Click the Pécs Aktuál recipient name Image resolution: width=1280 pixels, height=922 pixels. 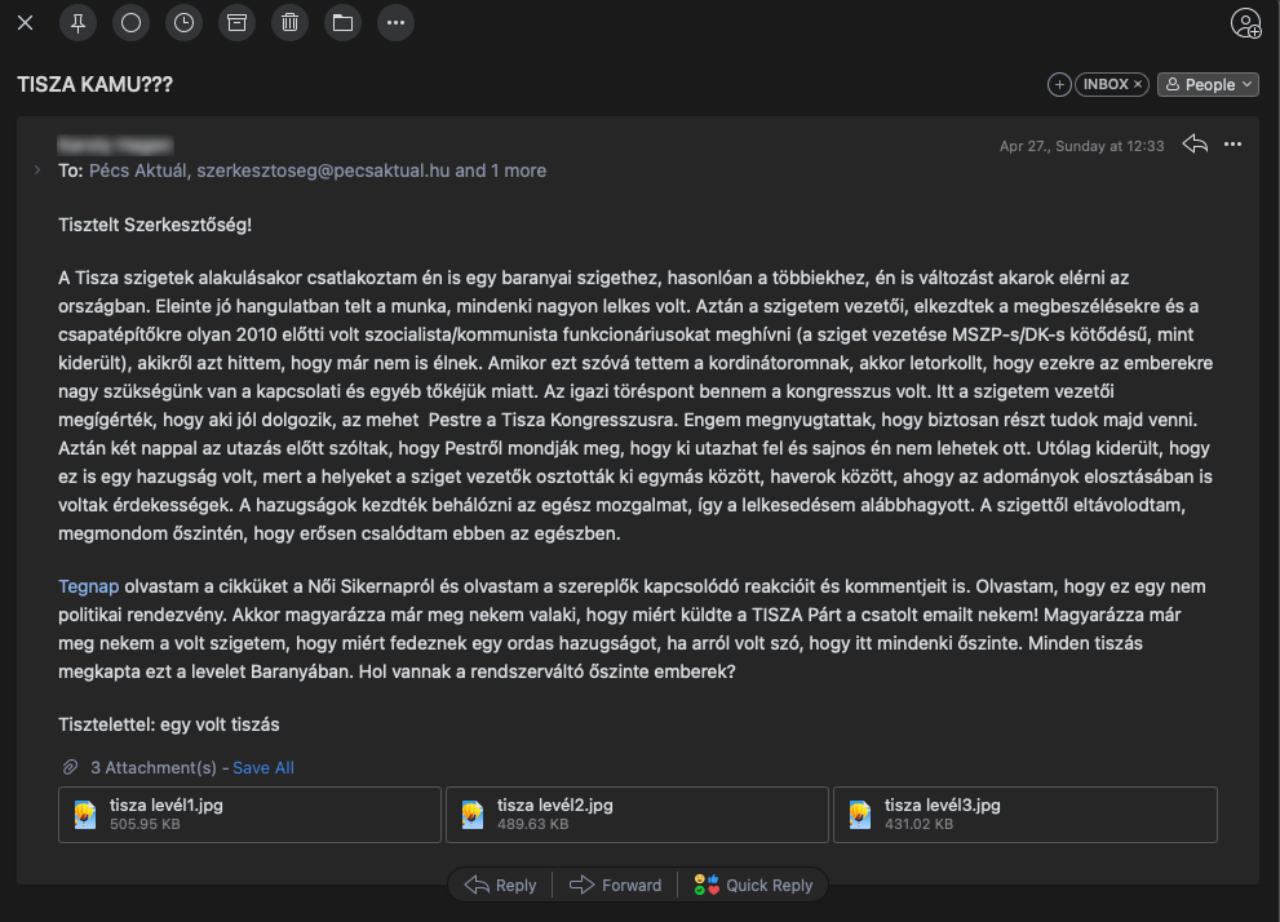click(x=139, y=171)
